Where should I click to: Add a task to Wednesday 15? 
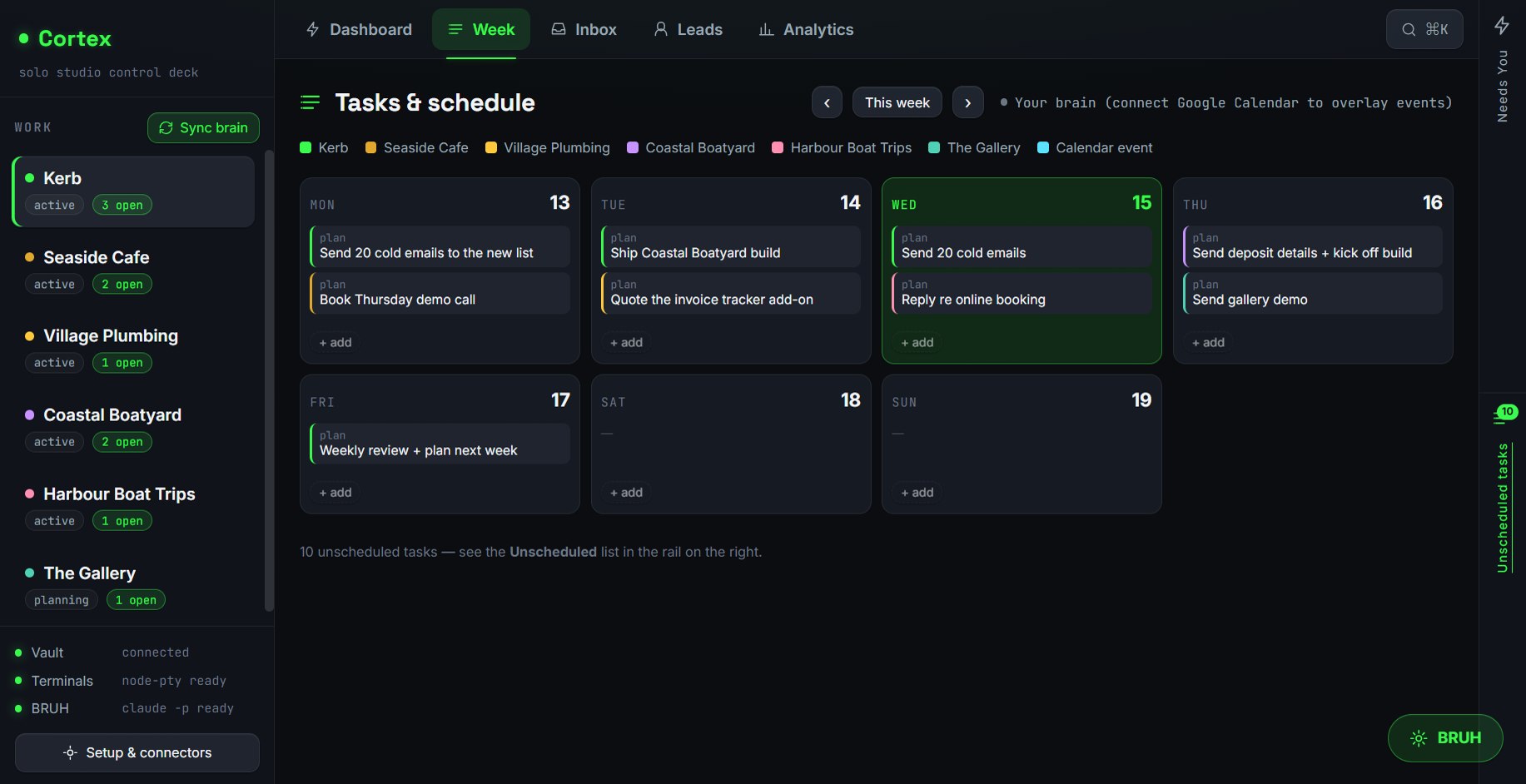coord(917,342)
